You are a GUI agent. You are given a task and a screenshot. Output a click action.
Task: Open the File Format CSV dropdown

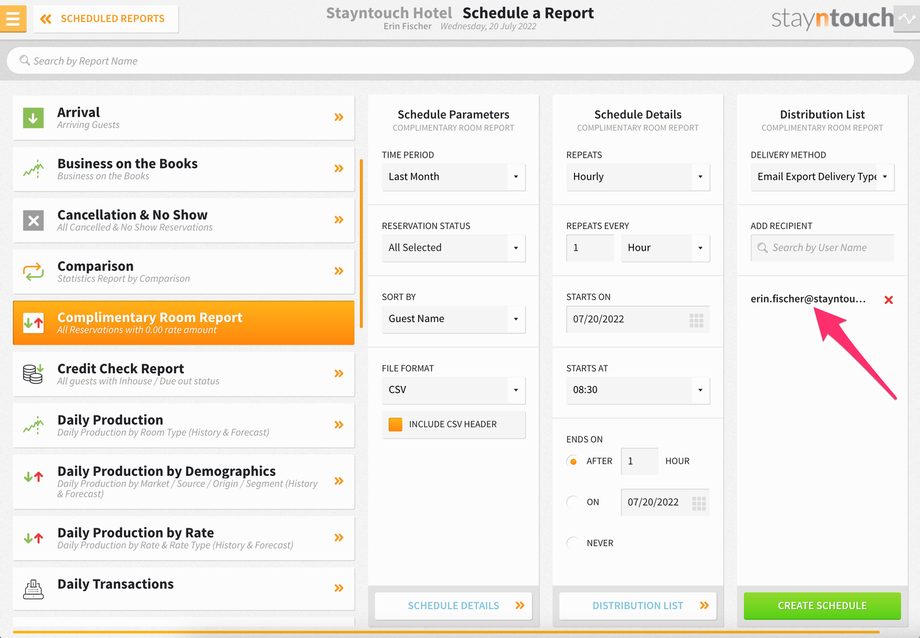point(454,390)
